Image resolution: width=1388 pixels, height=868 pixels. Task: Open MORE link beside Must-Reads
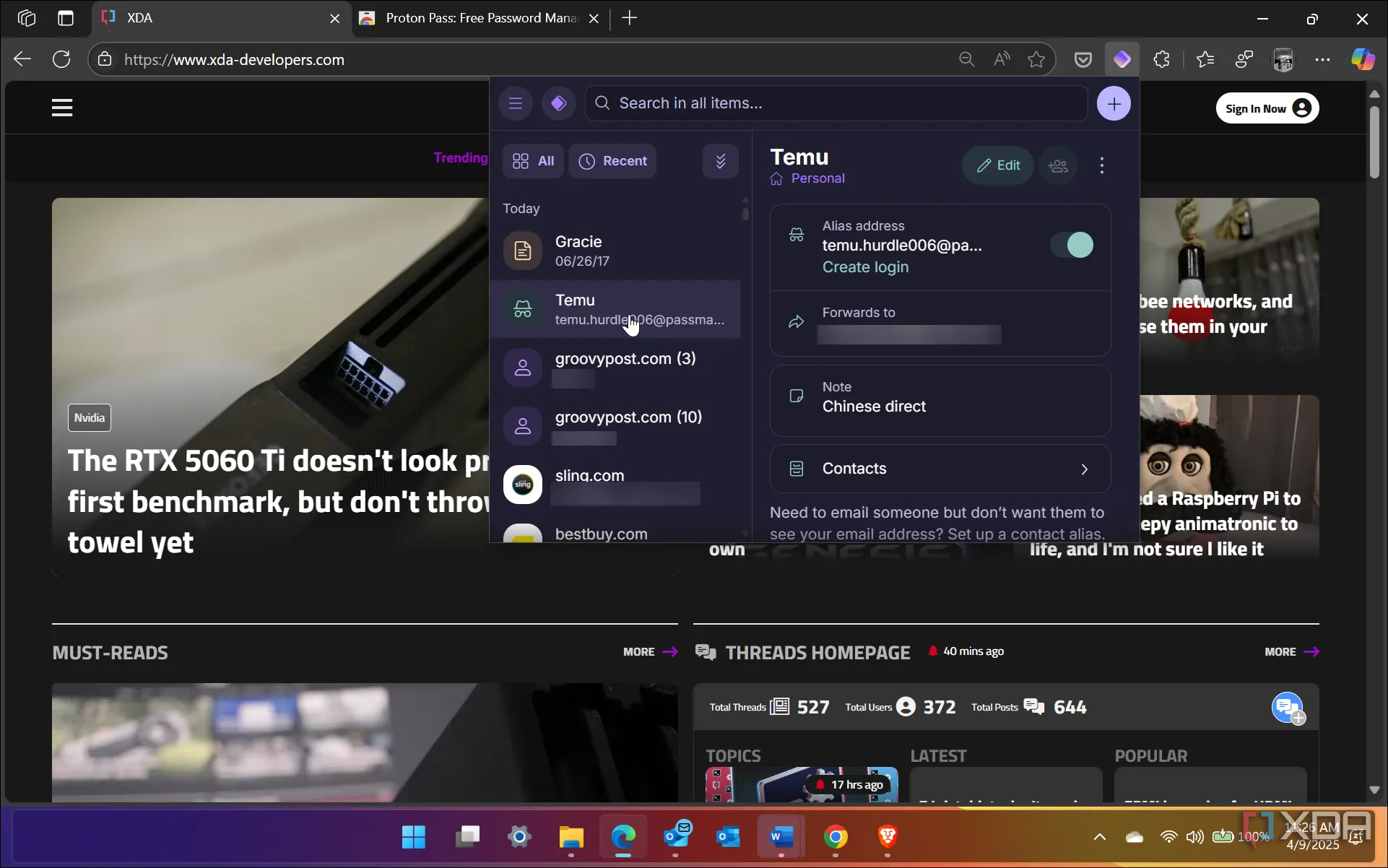tap(651, 652)
